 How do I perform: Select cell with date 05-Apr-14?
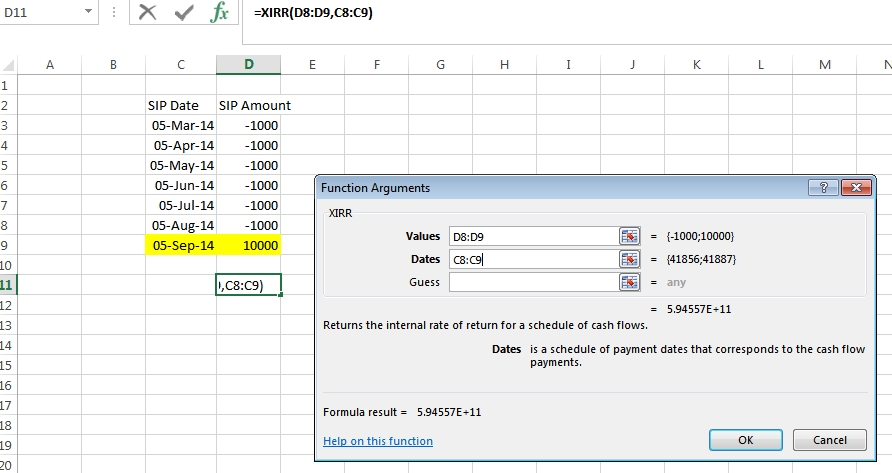[181, 145]
